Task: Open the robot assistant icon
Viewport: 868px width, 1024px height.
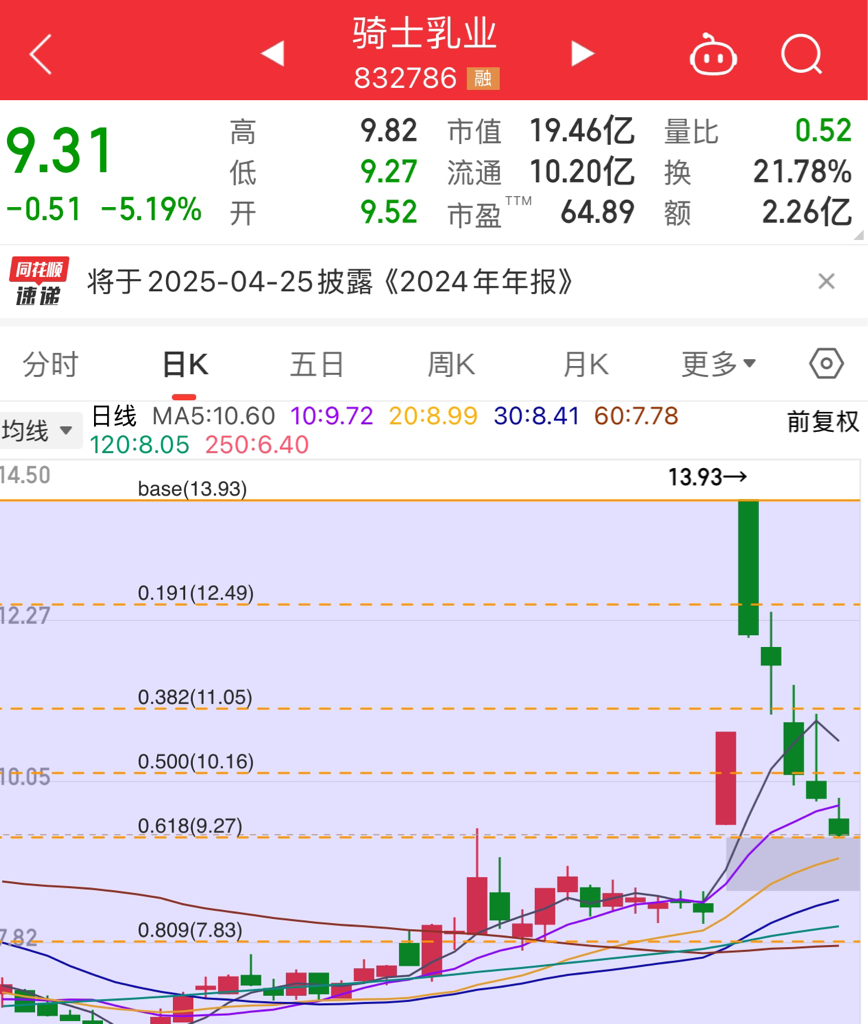Action: click(x=713, y=55)
